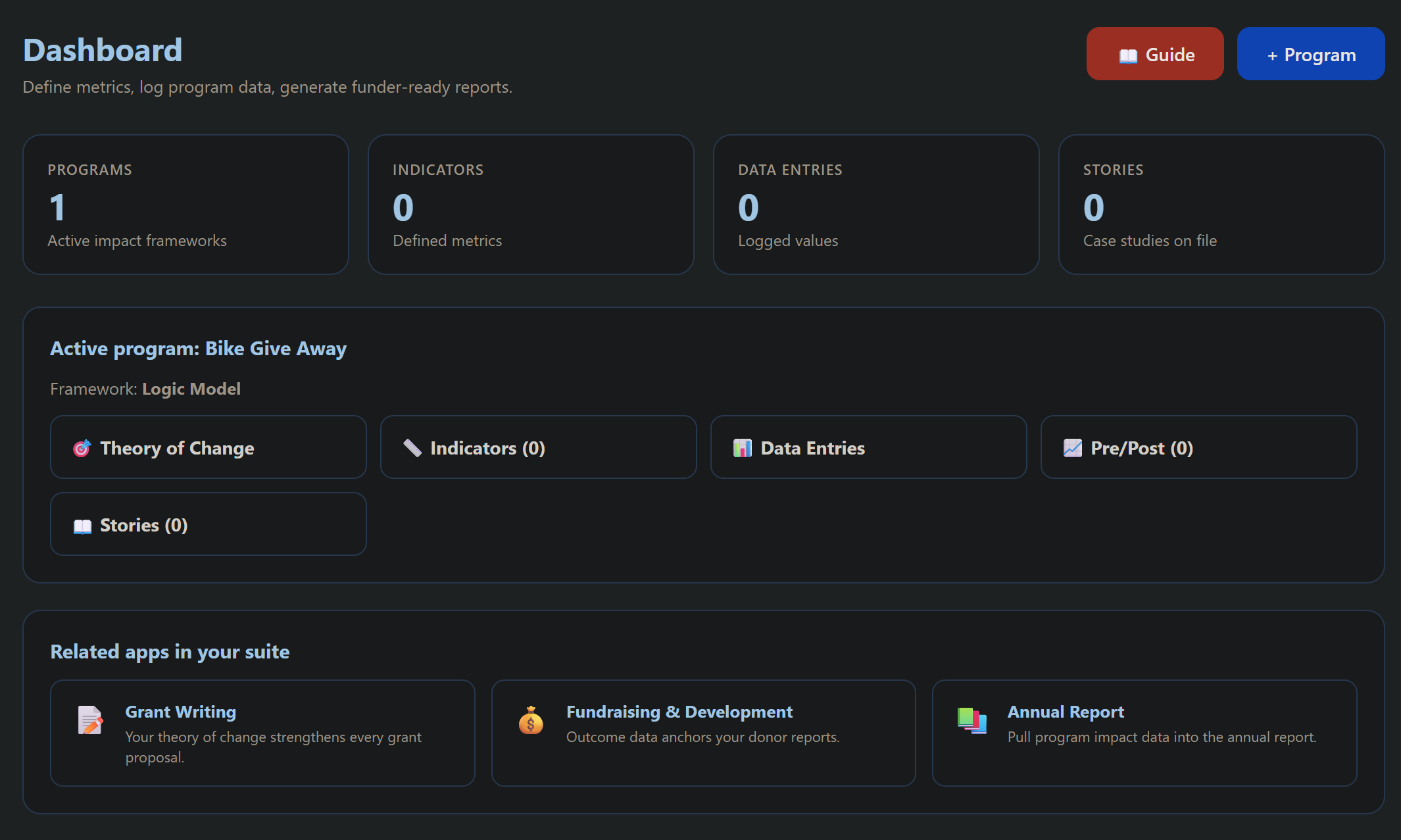Open the Guide button
Screen dimensions: 1401x840
[1155, 54]
